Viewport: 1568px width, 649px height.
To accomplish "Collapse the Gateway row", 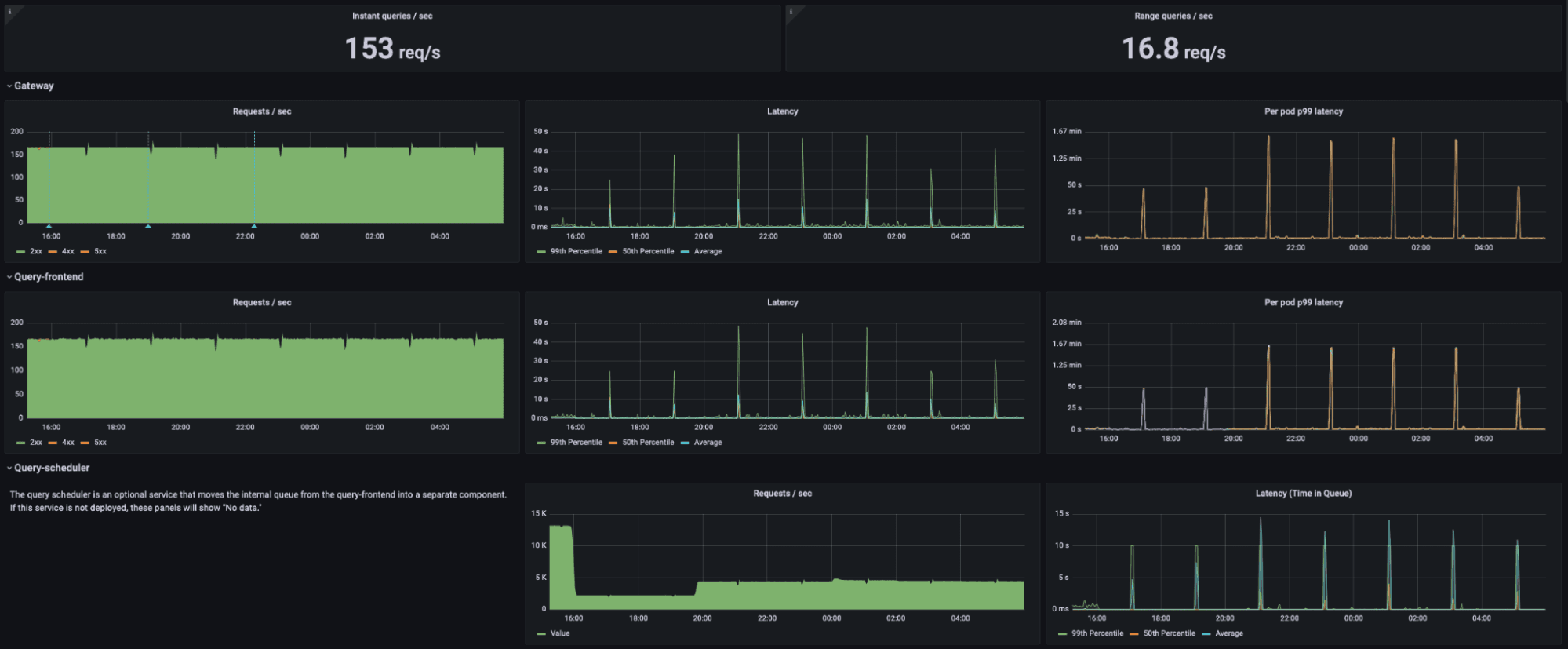I will point(30,86).
